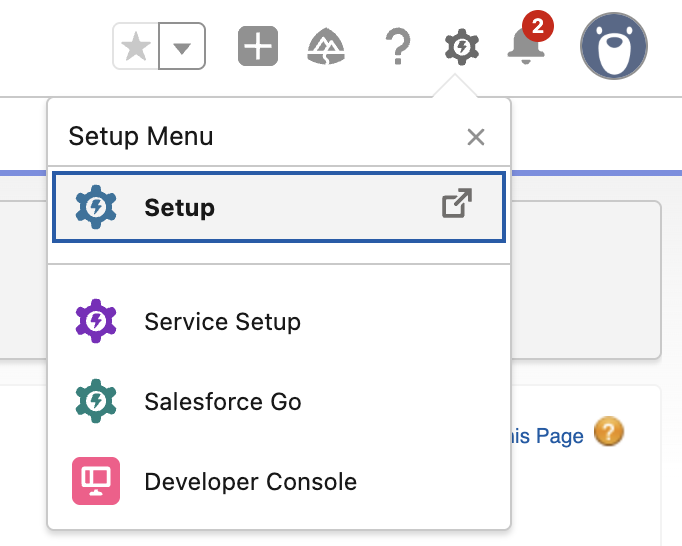Click the 'Page' help link
Screen dimensions: 682x546
548,436
